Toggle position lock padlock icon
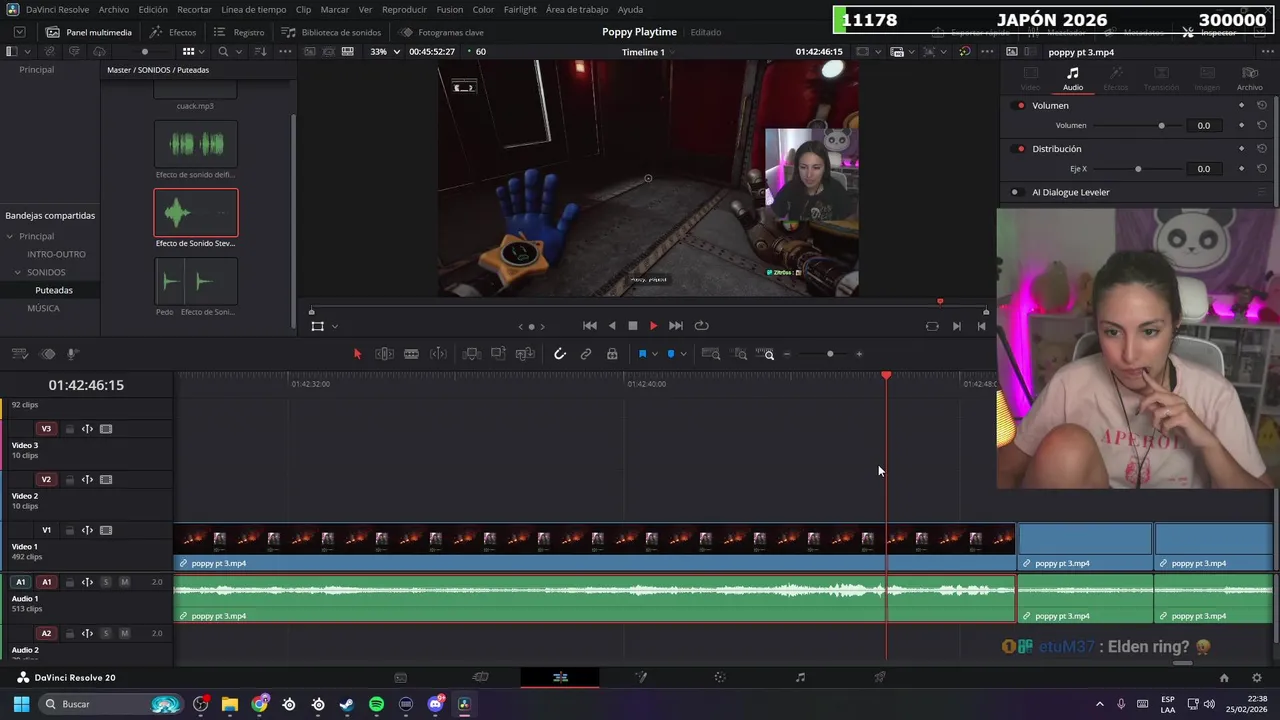Image resolution: width=1280 pixels, height=720 pixels. tap(612, 354)
